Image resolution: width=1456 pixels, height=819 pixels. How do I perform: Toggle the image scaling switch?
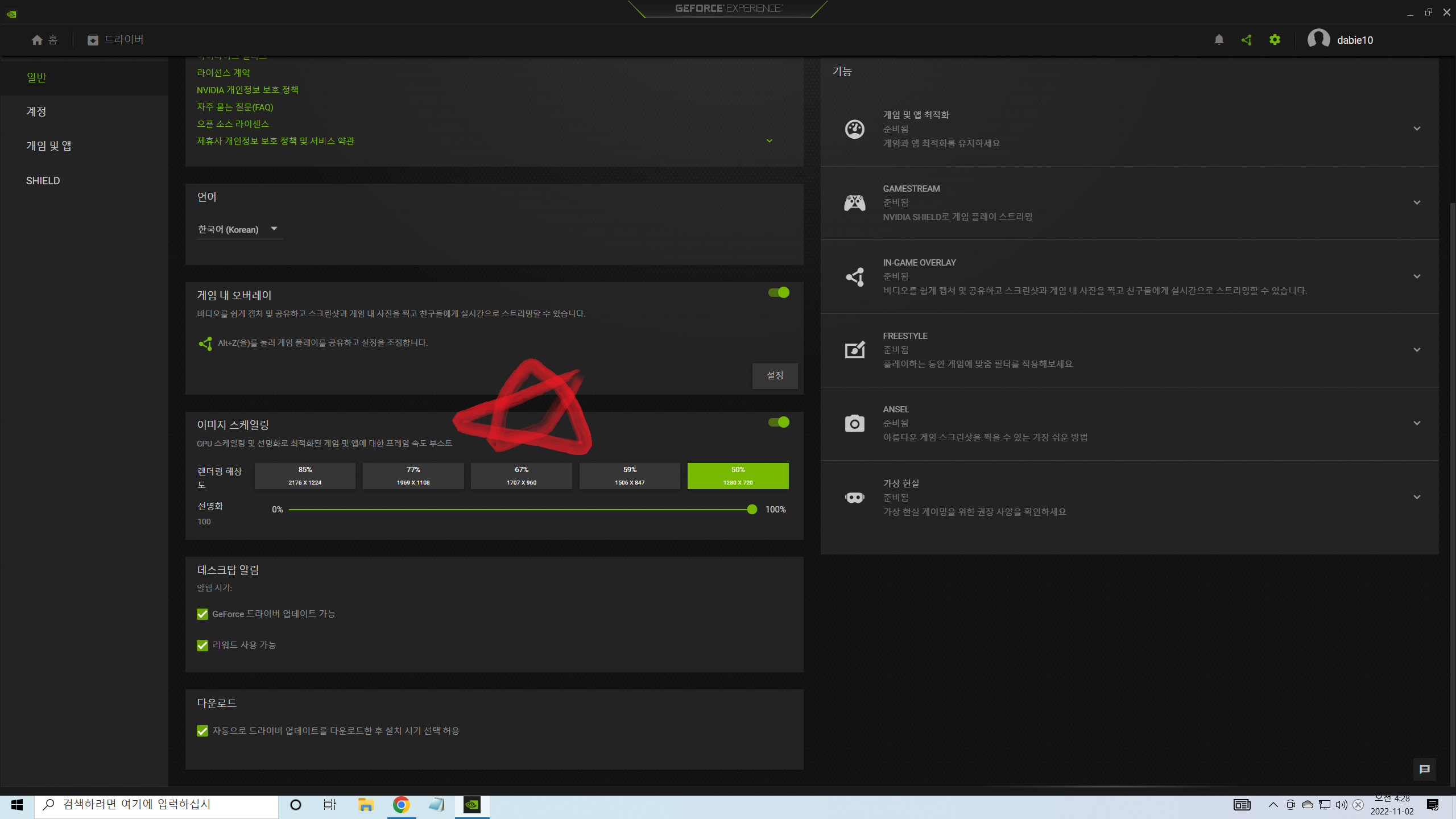pyautogui.click(x=779, y=423)
